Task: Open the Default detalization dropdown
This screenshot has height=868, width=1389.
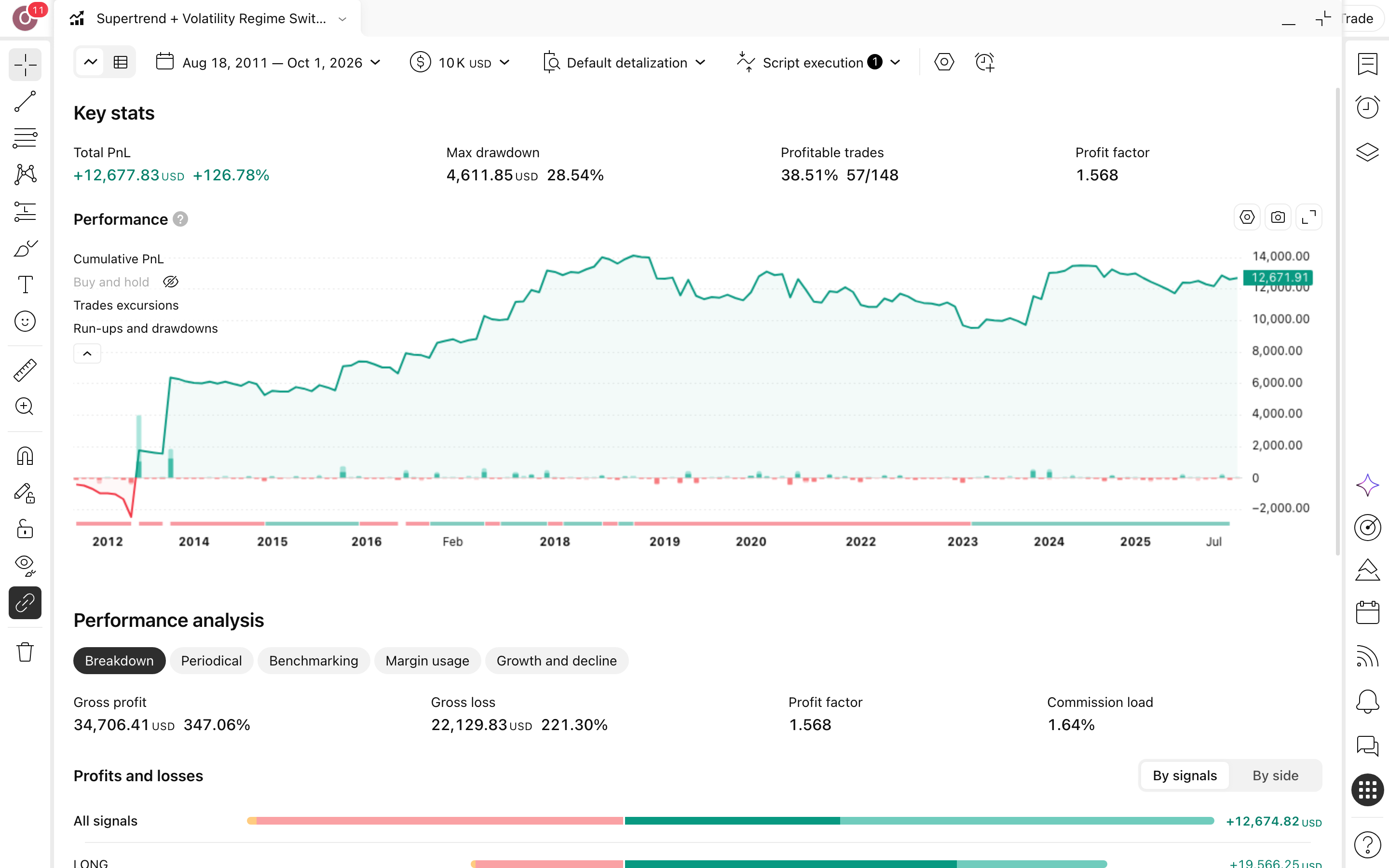Action: pyautogui.click(x=624, y=63)
